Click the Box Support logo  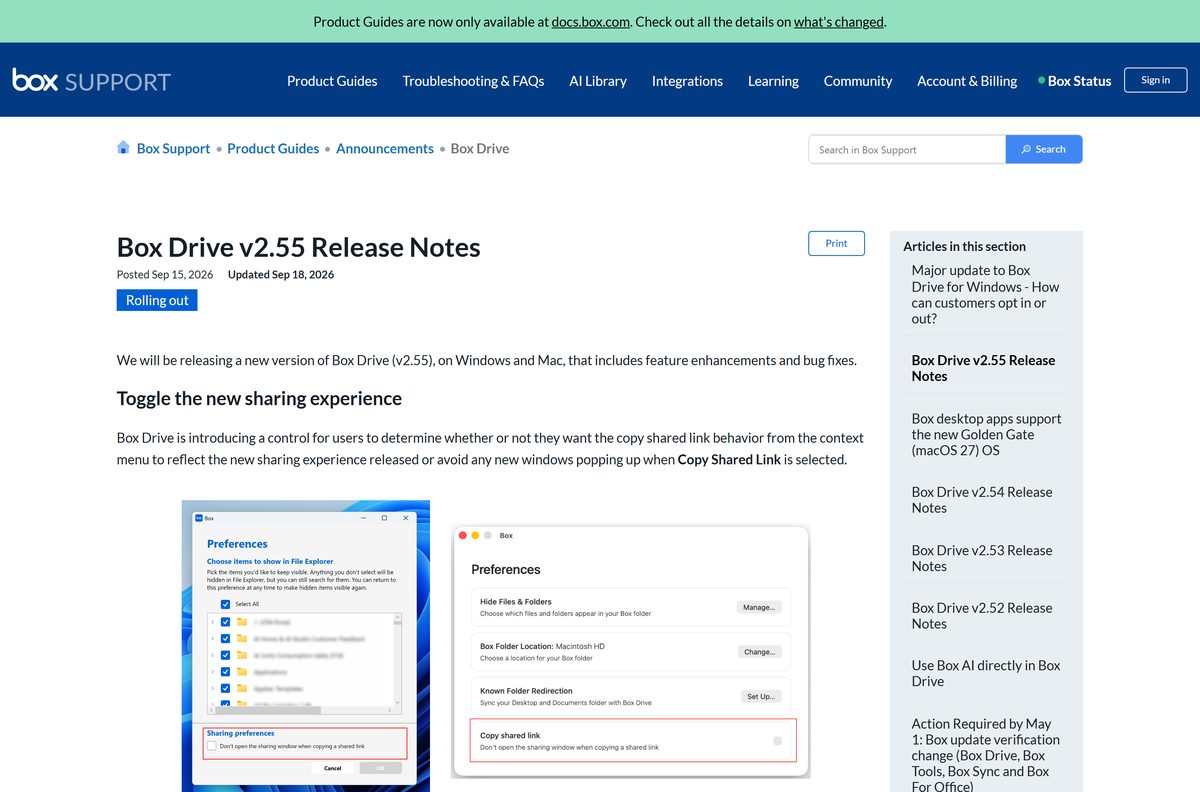[91, 81]
